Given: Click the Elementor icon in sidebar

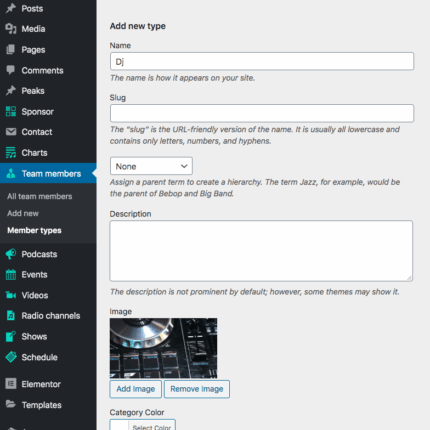Looking at the screenshot, I should (x=11, y=384).
